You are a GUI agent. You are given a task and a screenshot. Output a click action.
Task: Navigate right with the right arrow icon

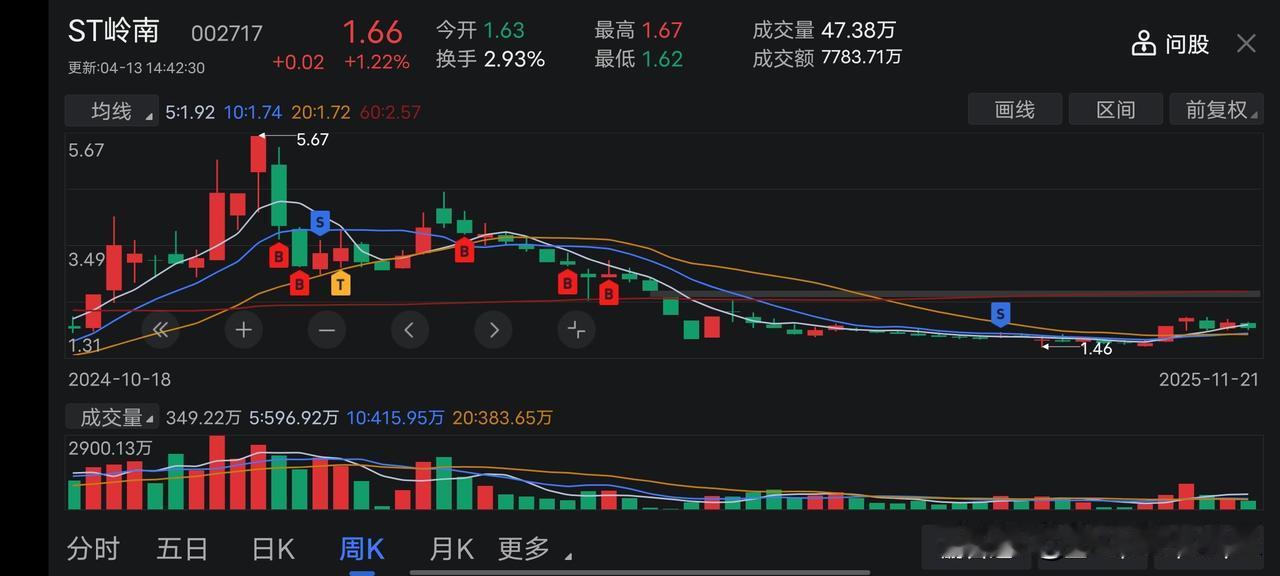click(x=493, y=329)
